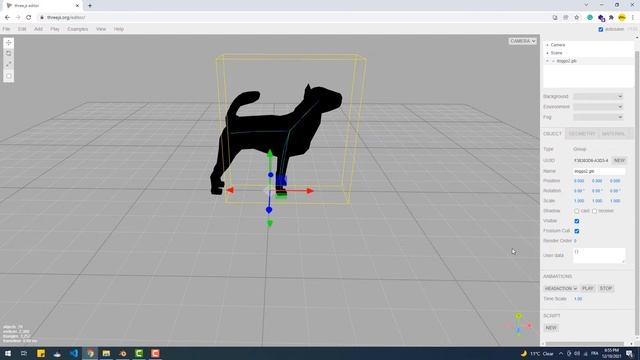Select Camera in the scene outliner
Image resolution: width=640 pixels, height=360 pixels.
pyautogui.click(x=558, y=45)
